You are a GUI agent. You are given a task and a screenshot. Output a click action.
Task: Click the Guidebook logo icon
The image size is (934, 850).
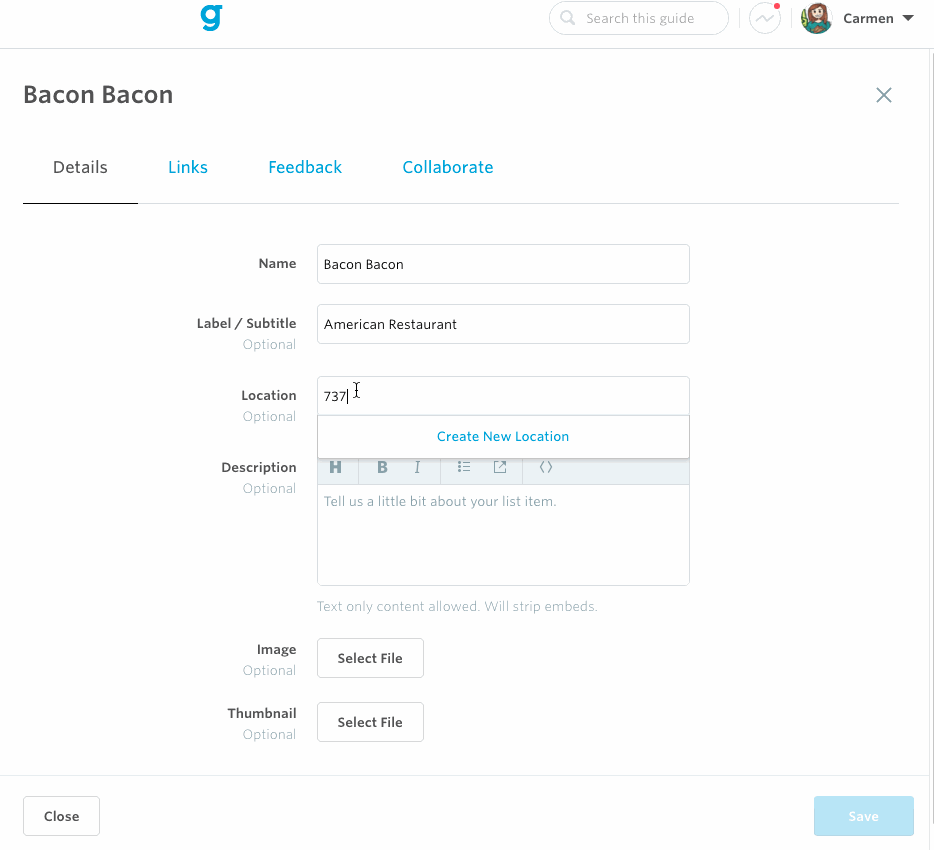point(211,18)
